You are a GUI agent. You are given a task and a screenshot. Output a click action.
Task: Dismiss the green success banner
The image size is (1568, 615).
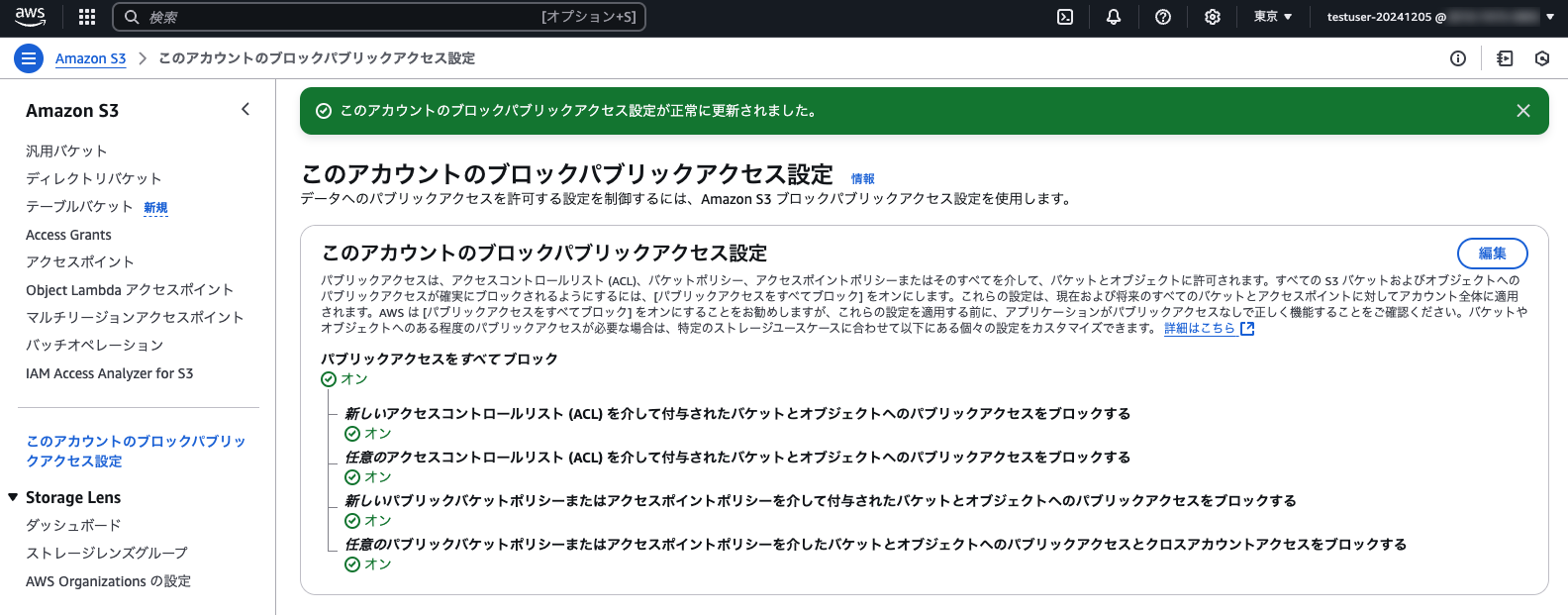(1523, 111)
